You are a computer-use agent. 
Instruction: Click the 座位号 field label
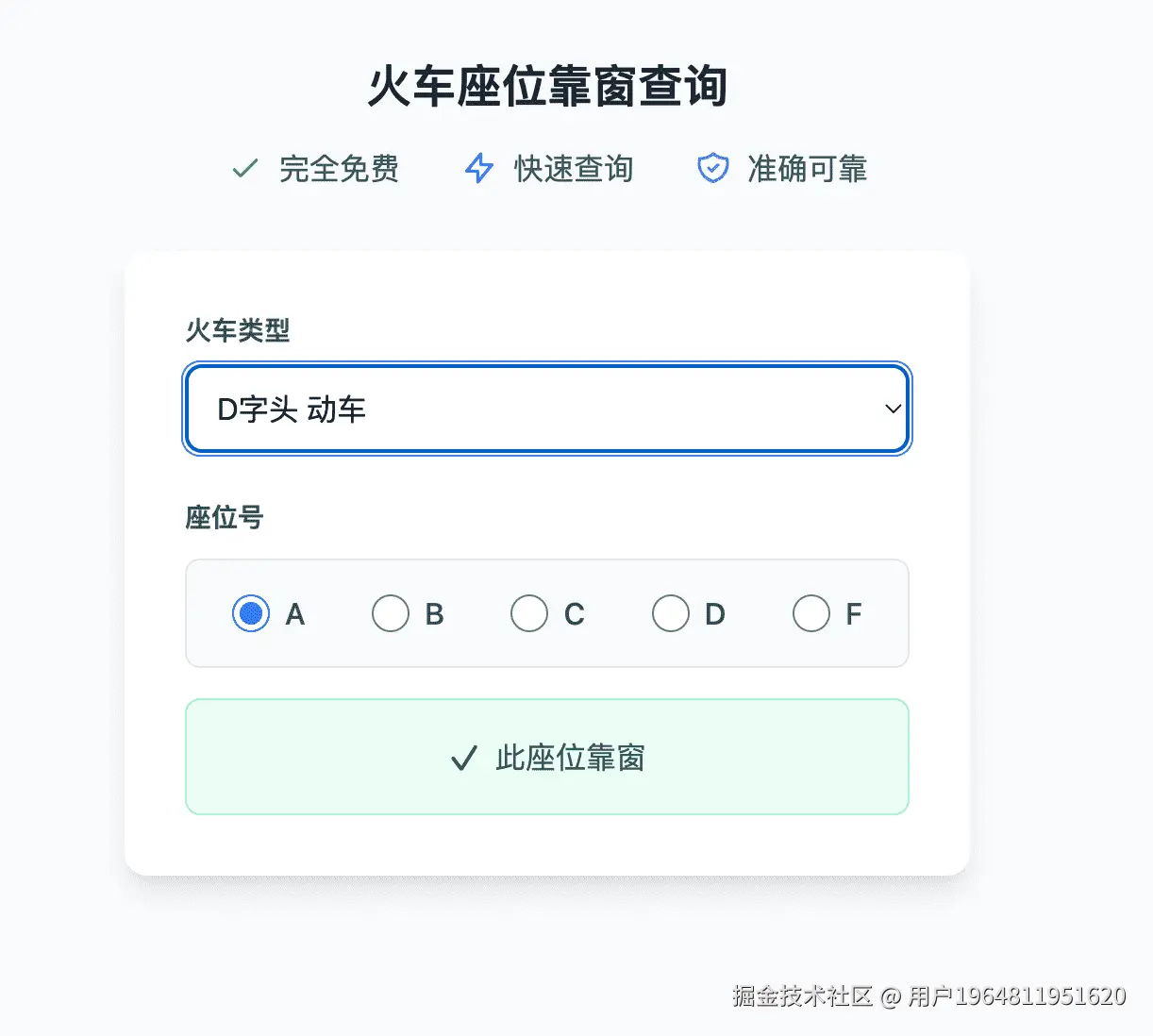coord(225,517)
